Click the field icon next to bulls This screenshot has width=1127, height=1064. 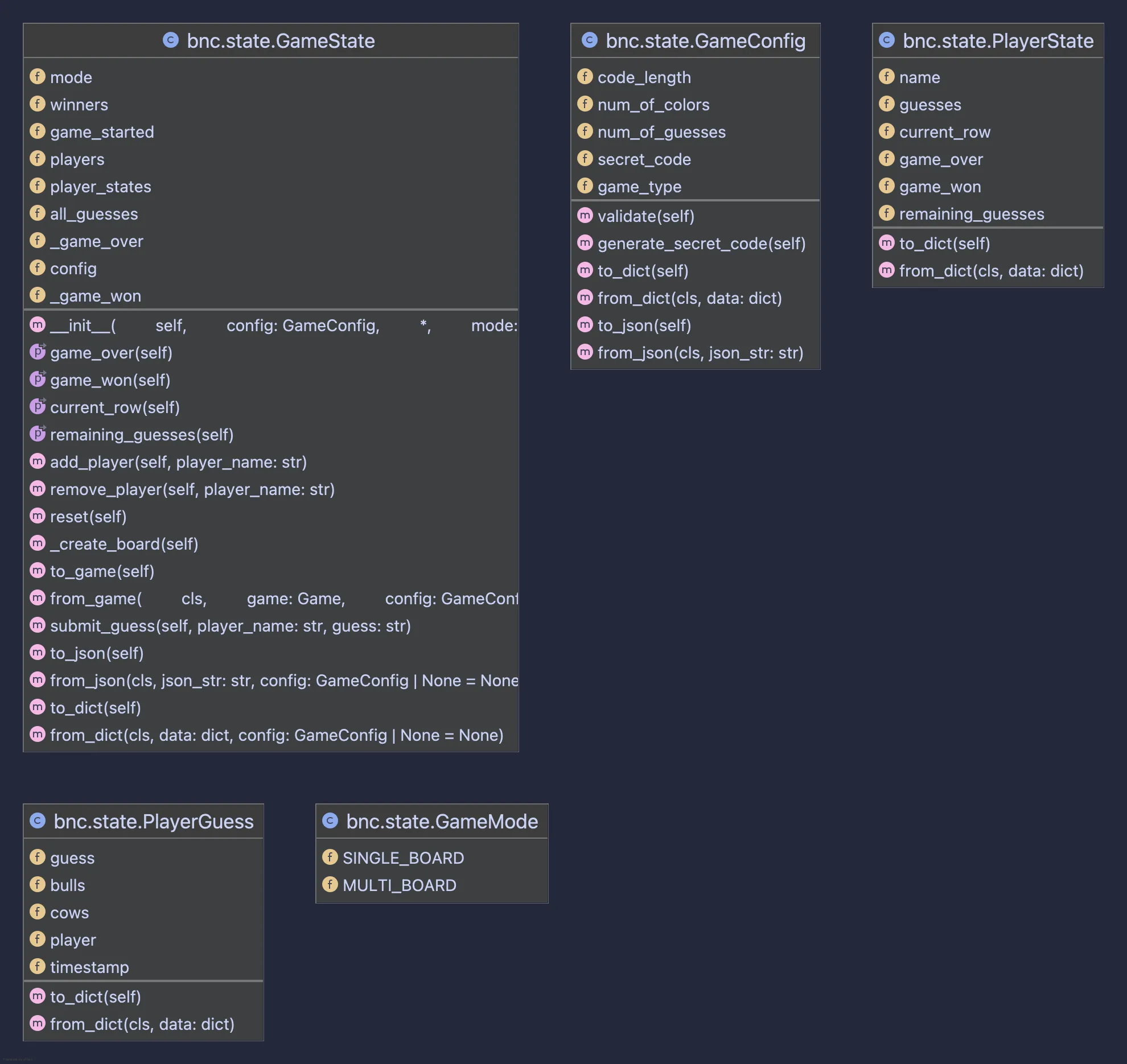click(38, 884)
